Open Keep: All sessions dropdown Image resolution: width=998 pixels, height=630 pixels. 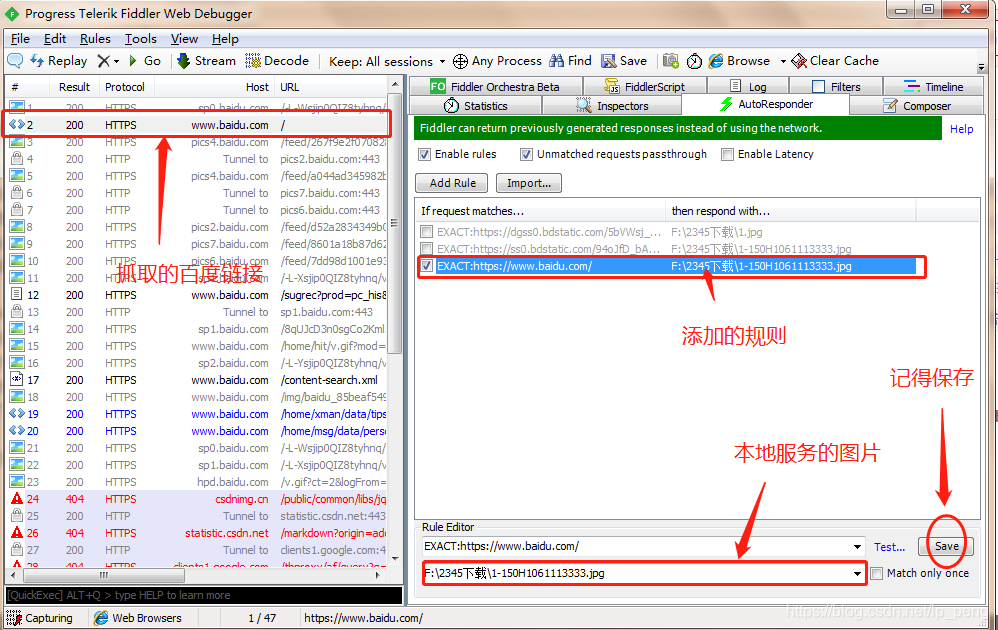point(387,62)
